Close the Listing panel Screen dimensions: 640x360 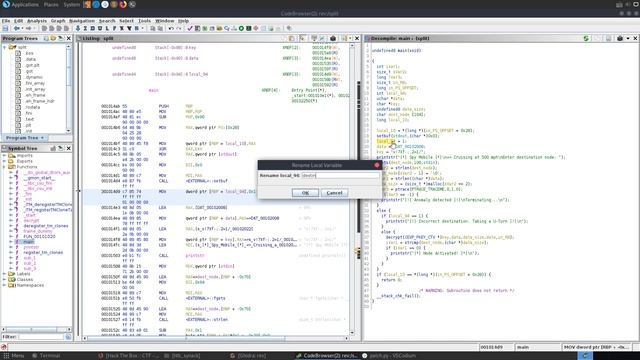tap(357, 38)
